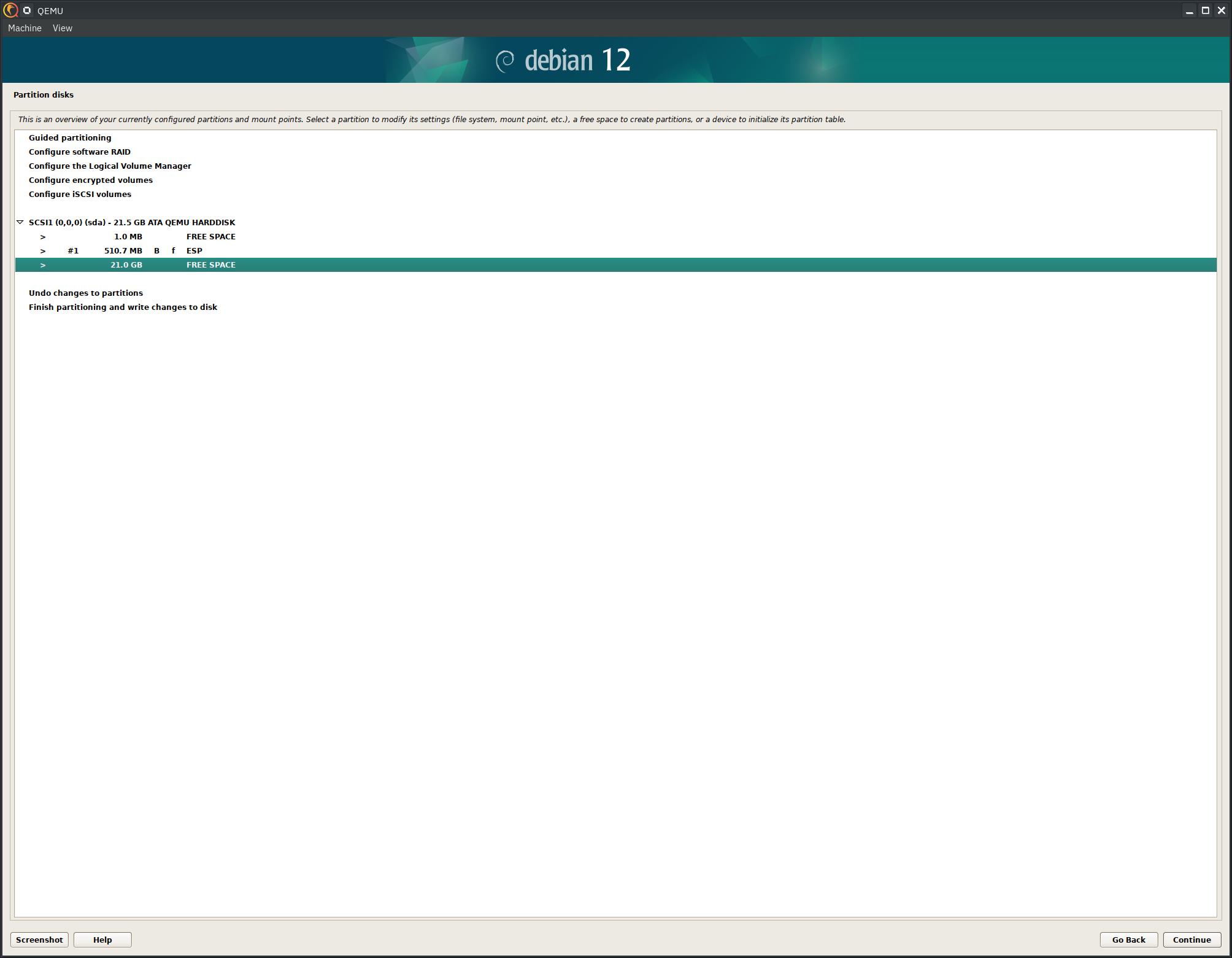The width and height of the screenshot is (1232, 958).
Task: Click the format flag f on ESP row
Action: pyautogui.click(x=173, y=251)
